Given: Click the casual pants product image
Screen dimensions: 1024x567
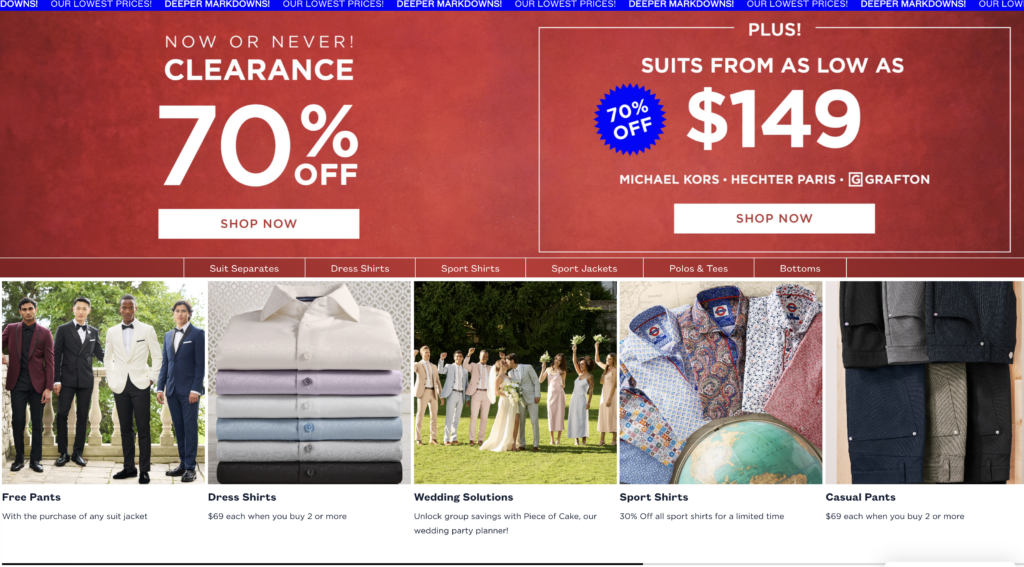Looking at the screenshot, I should (x=925, y=383).
